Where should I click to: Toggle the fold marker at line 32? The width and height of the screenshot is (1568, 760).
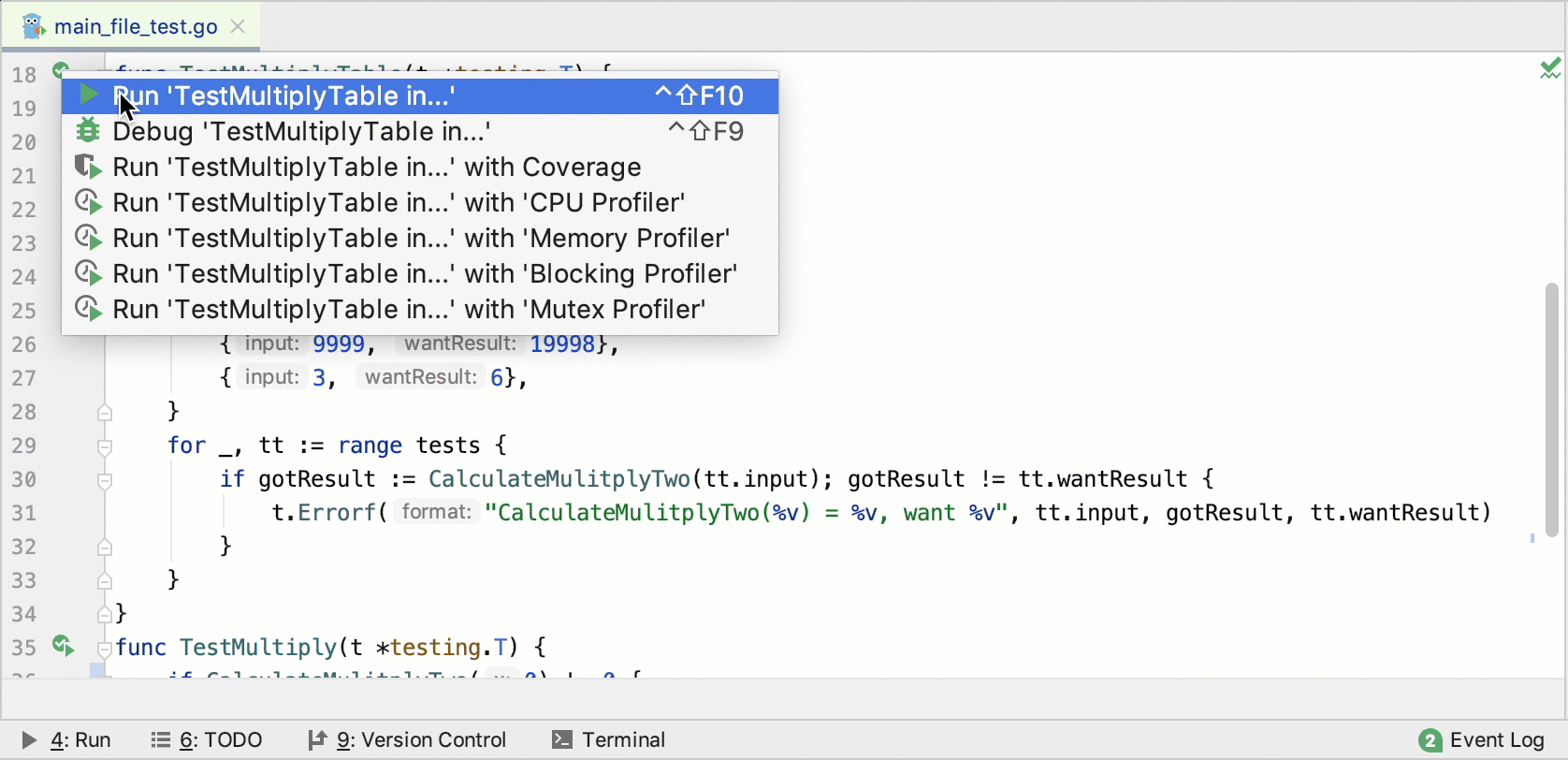105,547
